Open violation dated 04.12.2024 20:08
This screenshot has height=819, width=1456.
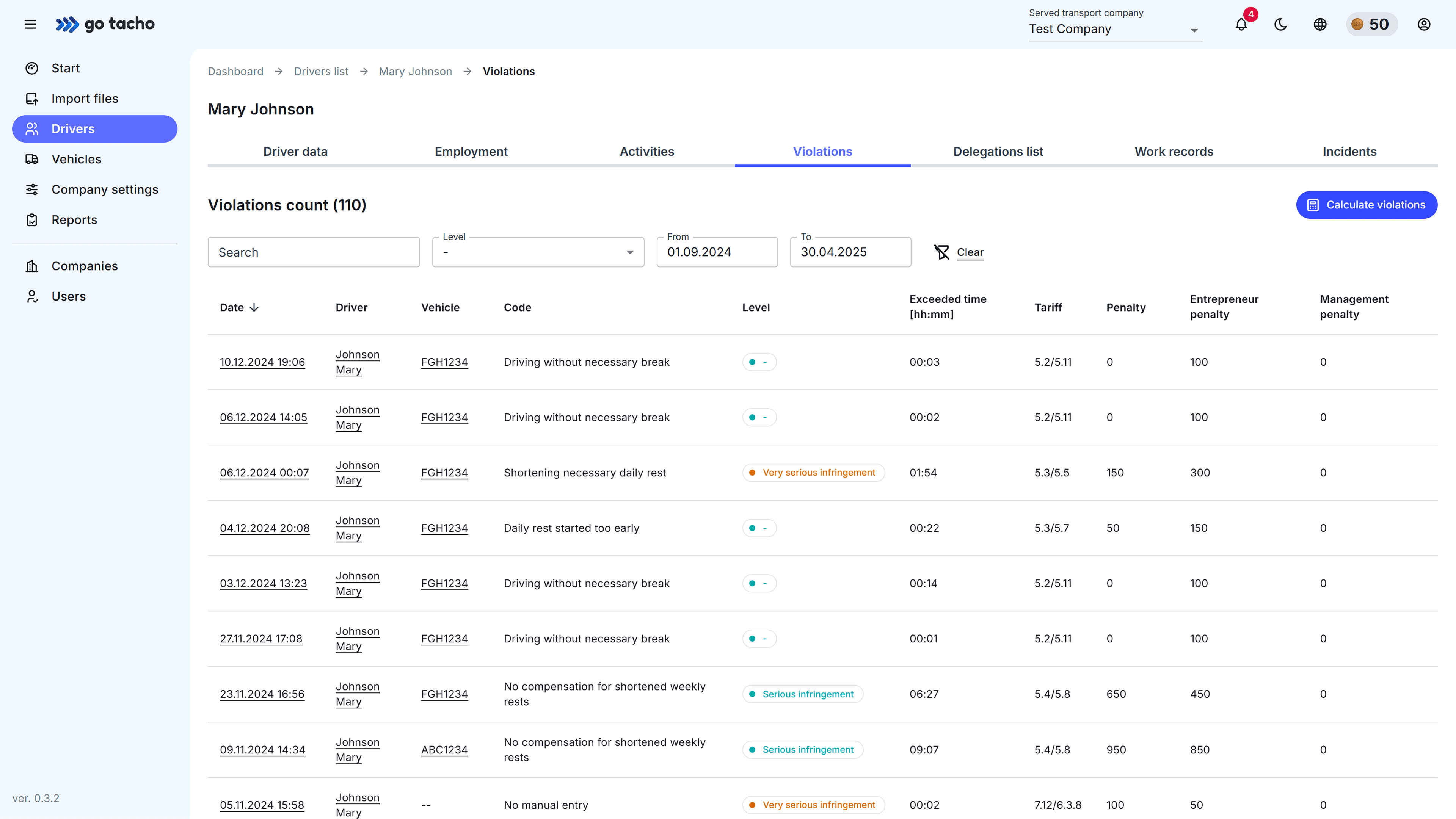click(x=265, y=528)
